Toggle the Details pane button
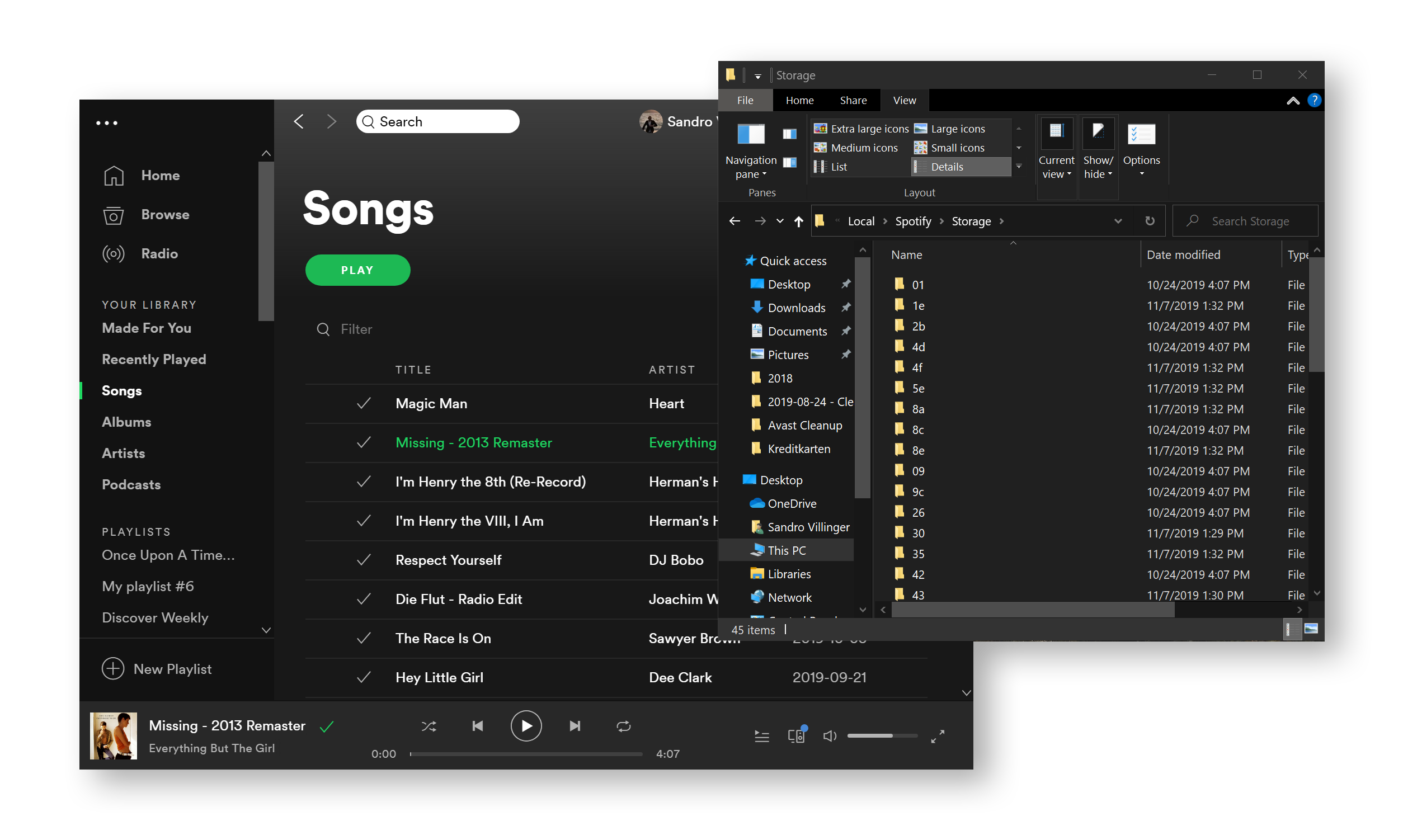Screen dimensions: 1403x840 pos(789,163)
